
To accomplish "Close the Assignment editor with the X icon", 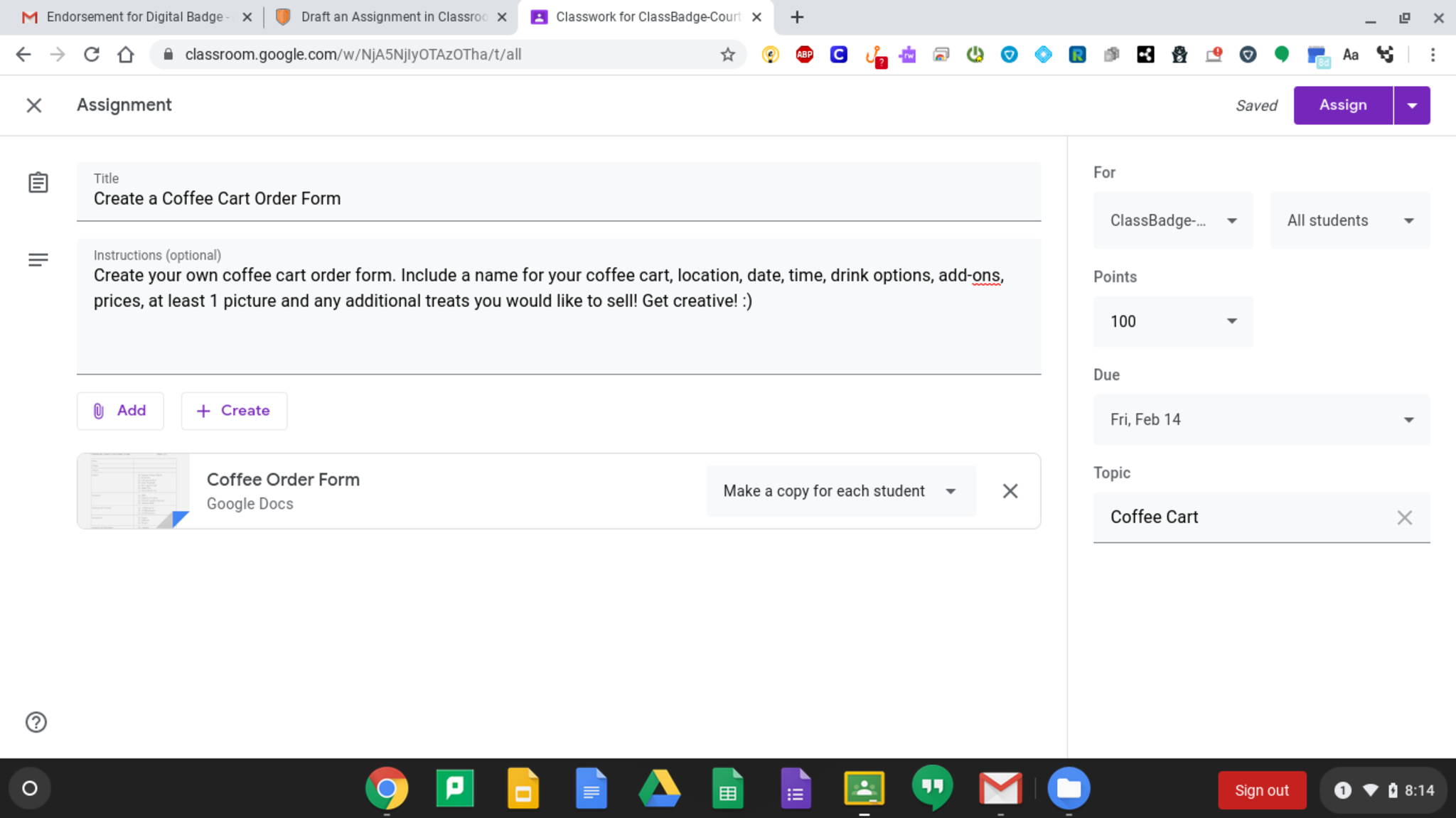I will pos(33,105).
